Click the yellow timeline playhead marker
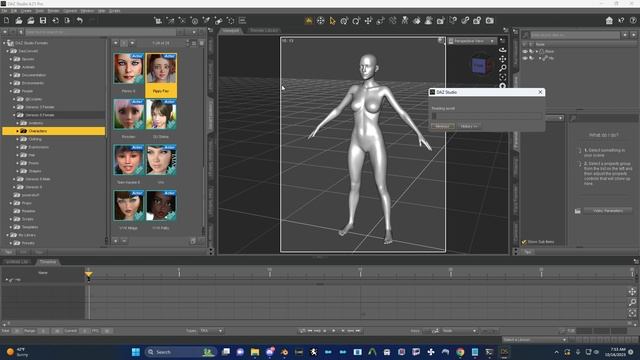Screen dimensions: 640x360 [89, 275]
